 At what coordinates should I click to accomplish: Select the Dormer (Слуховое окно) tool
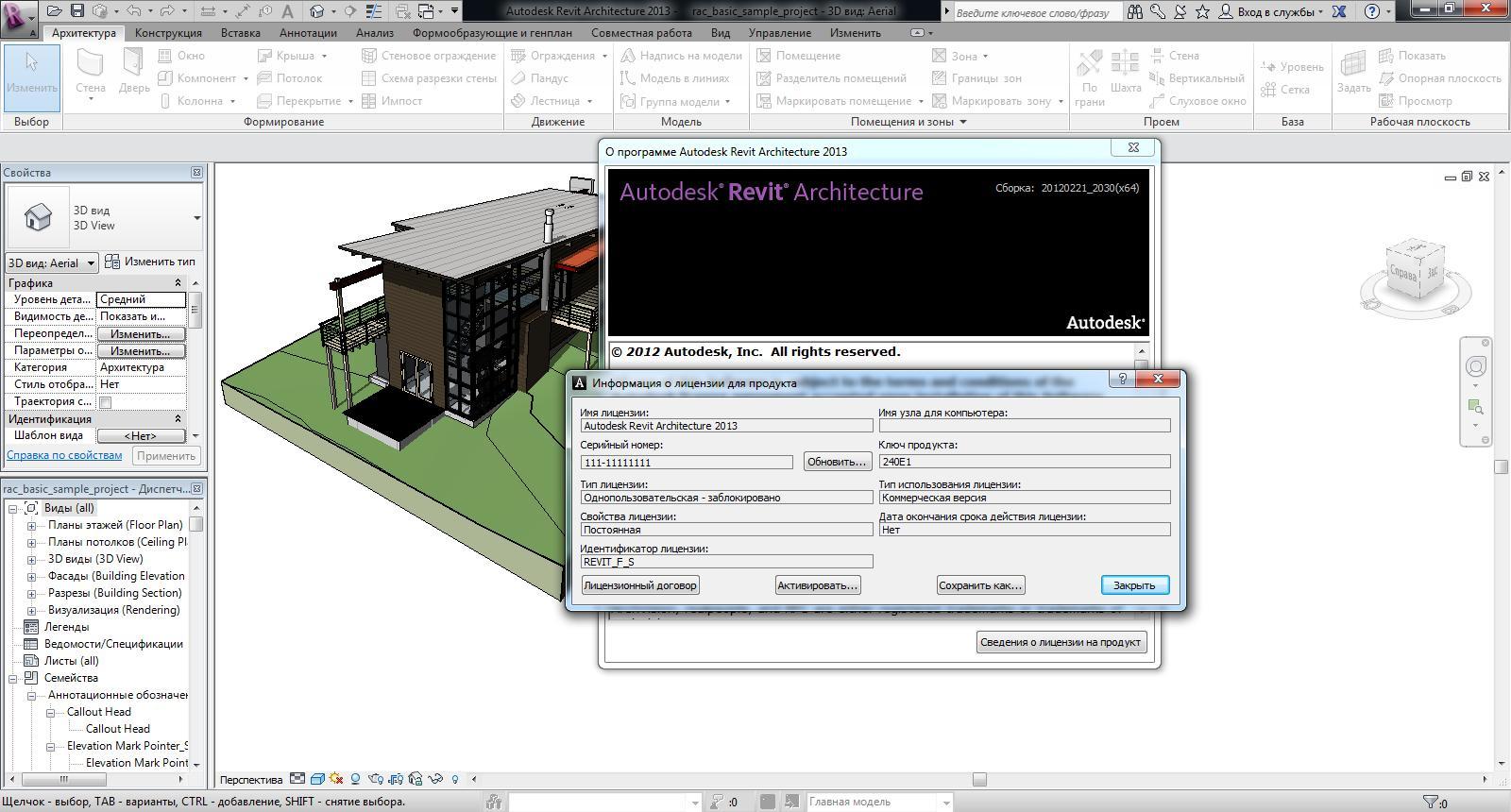coord(1197,101)
